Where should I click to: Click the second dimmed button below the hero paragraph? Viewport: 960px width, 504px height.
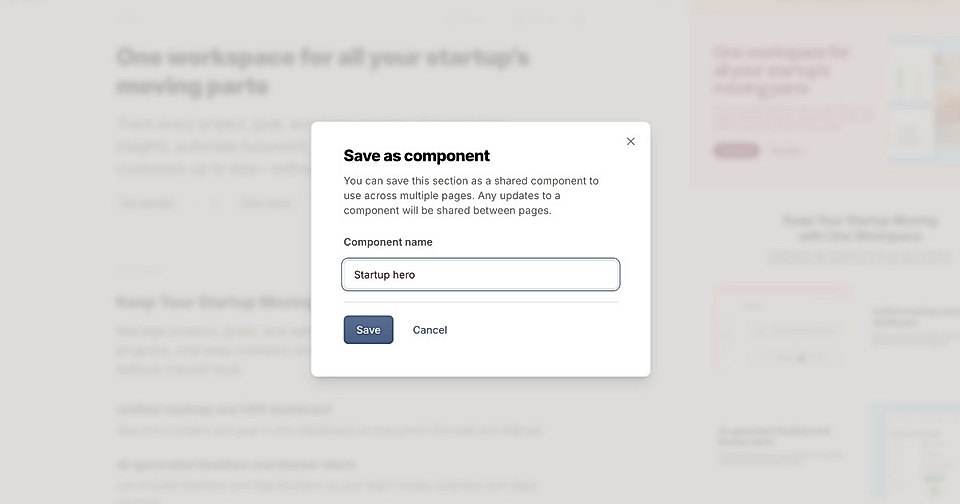click(x=266, y=203)
